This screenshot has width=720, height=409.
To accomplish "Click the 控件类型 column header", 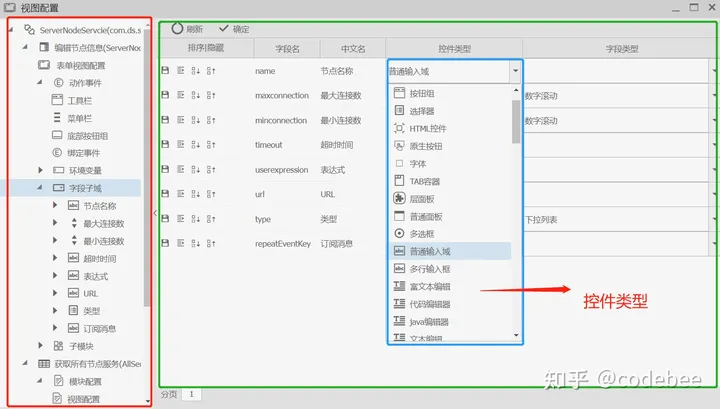I will pos(454,48).
